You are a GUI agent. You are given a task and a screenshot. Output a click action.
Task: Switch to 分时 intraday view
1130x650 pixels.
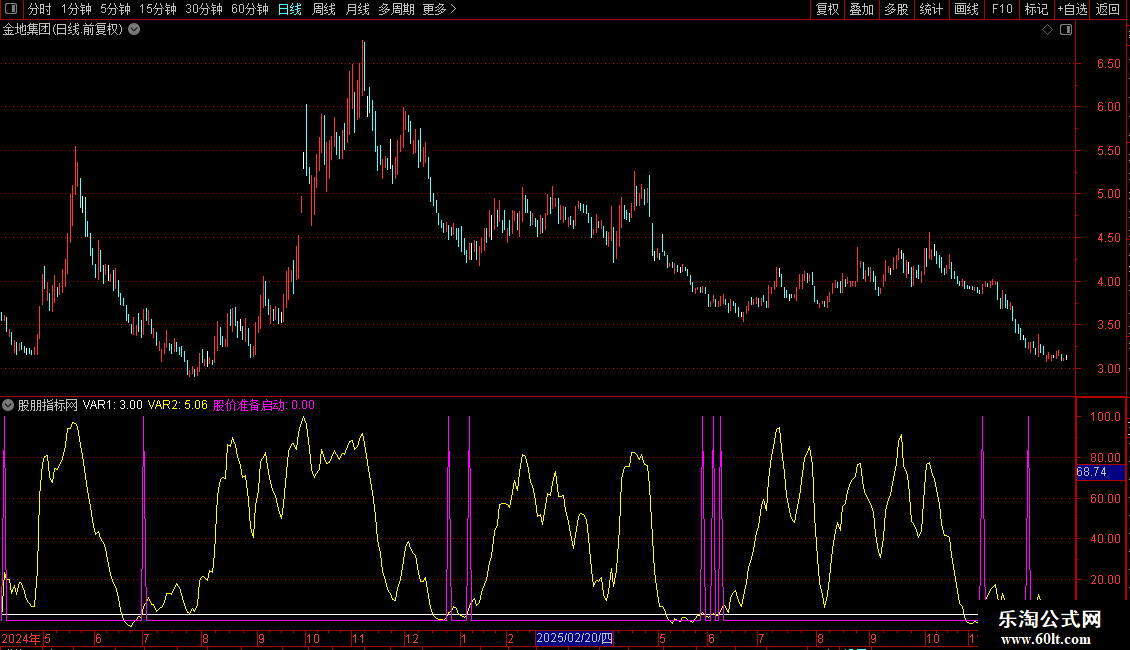coord(40,9)
